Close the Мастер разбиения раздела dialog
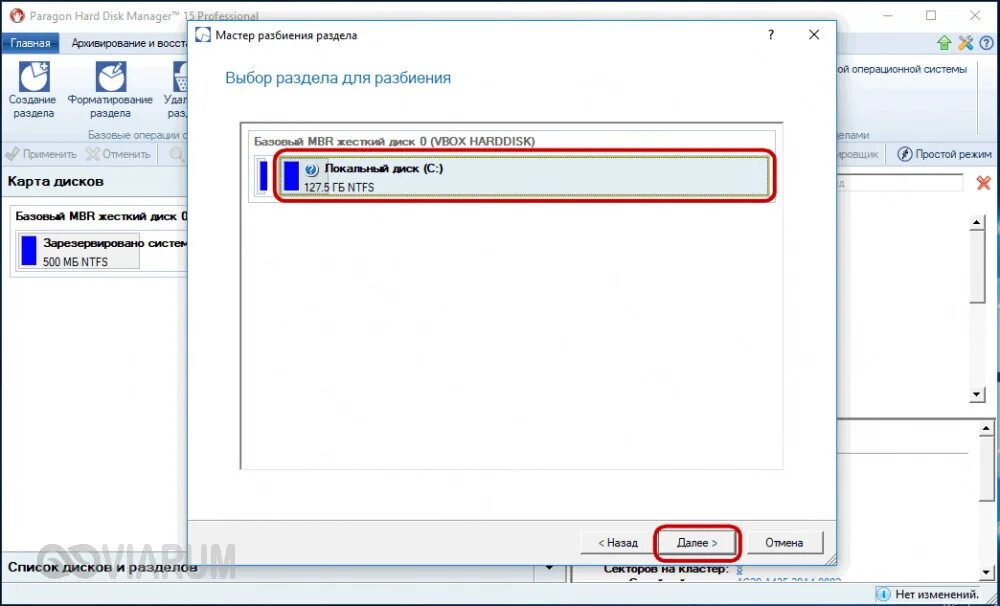Screen dimensions: 1000x606 click(814, 35)
